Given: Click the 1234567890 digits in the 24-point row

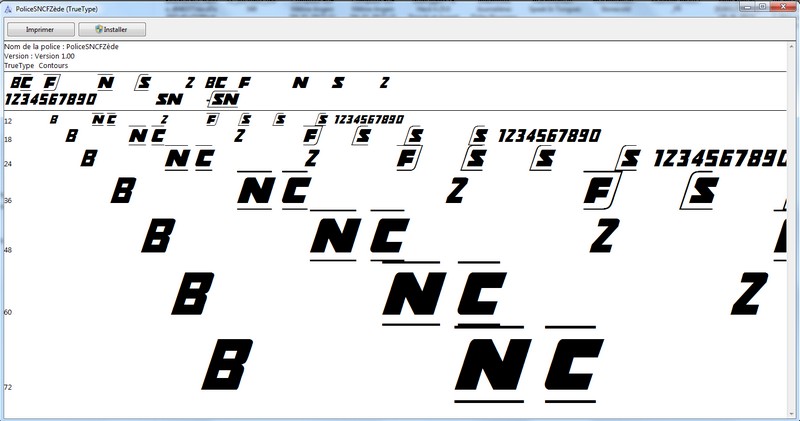Looking at the screenshot, I should click(720, 159).
